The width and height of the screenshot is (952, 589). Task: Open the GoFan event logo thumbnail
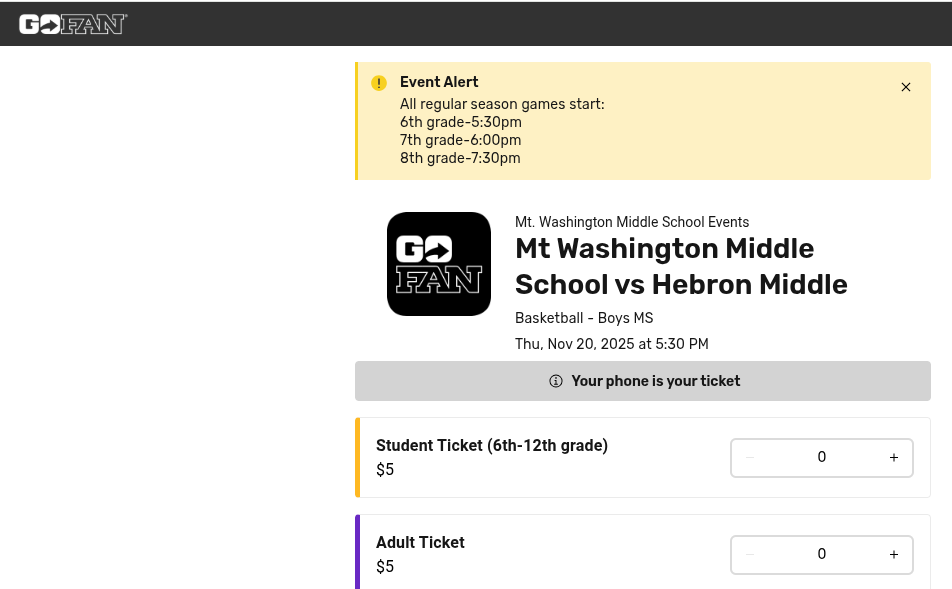tap(439, 264)
